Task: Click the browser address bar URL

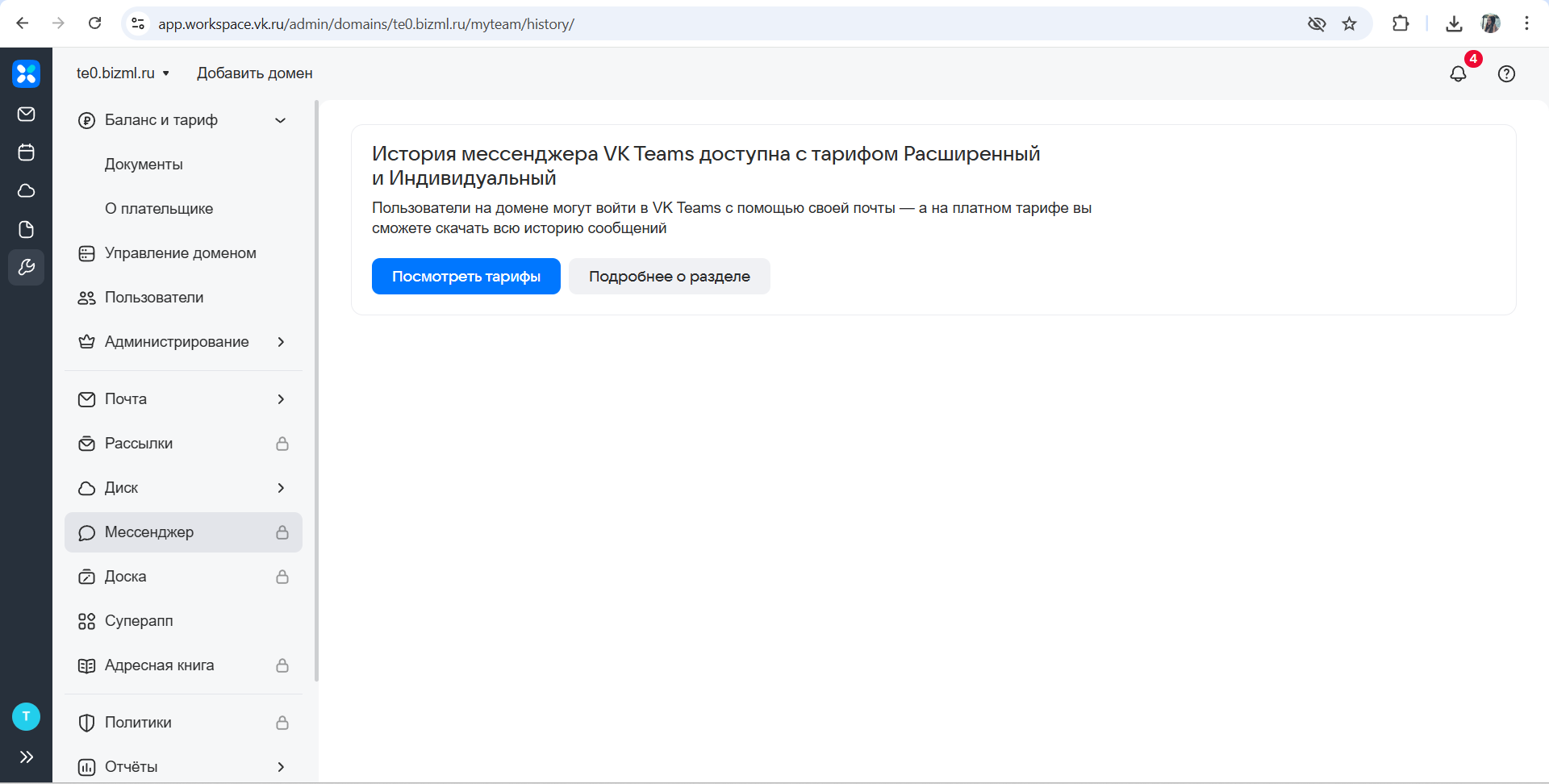Action: pos(366,24)
